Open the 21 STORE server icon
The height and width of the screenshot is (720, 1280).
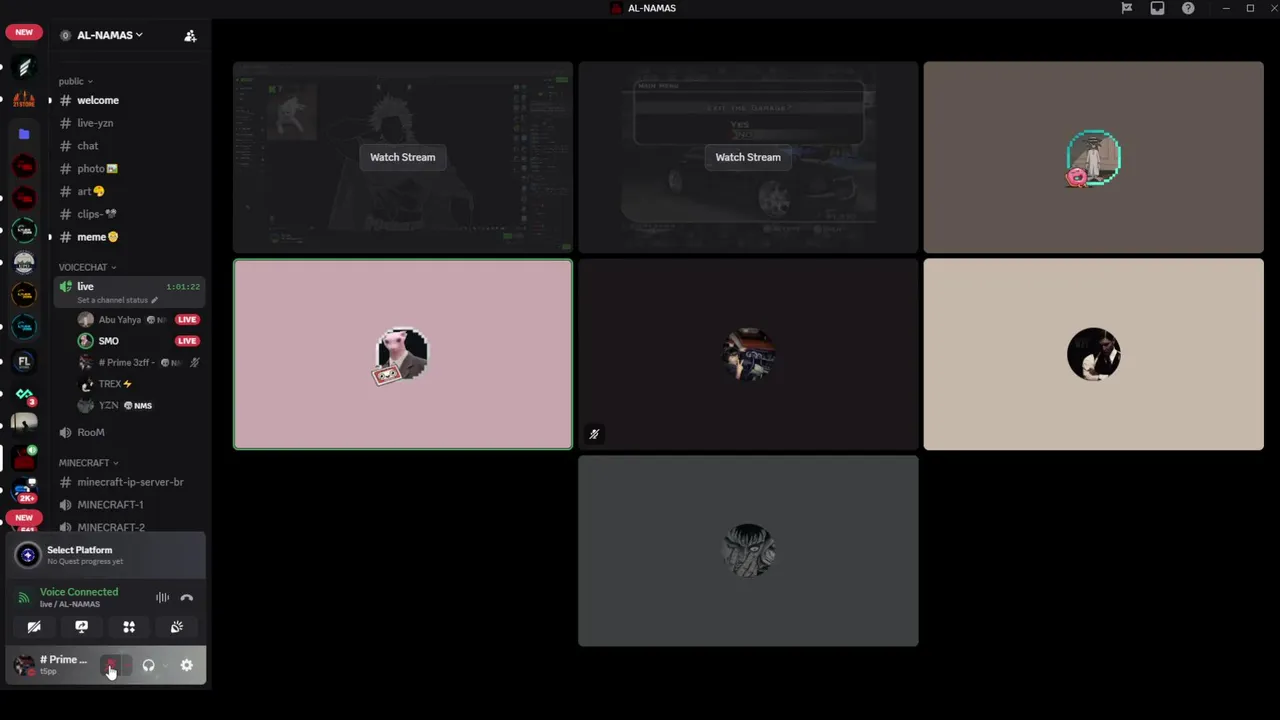point(24,100)
